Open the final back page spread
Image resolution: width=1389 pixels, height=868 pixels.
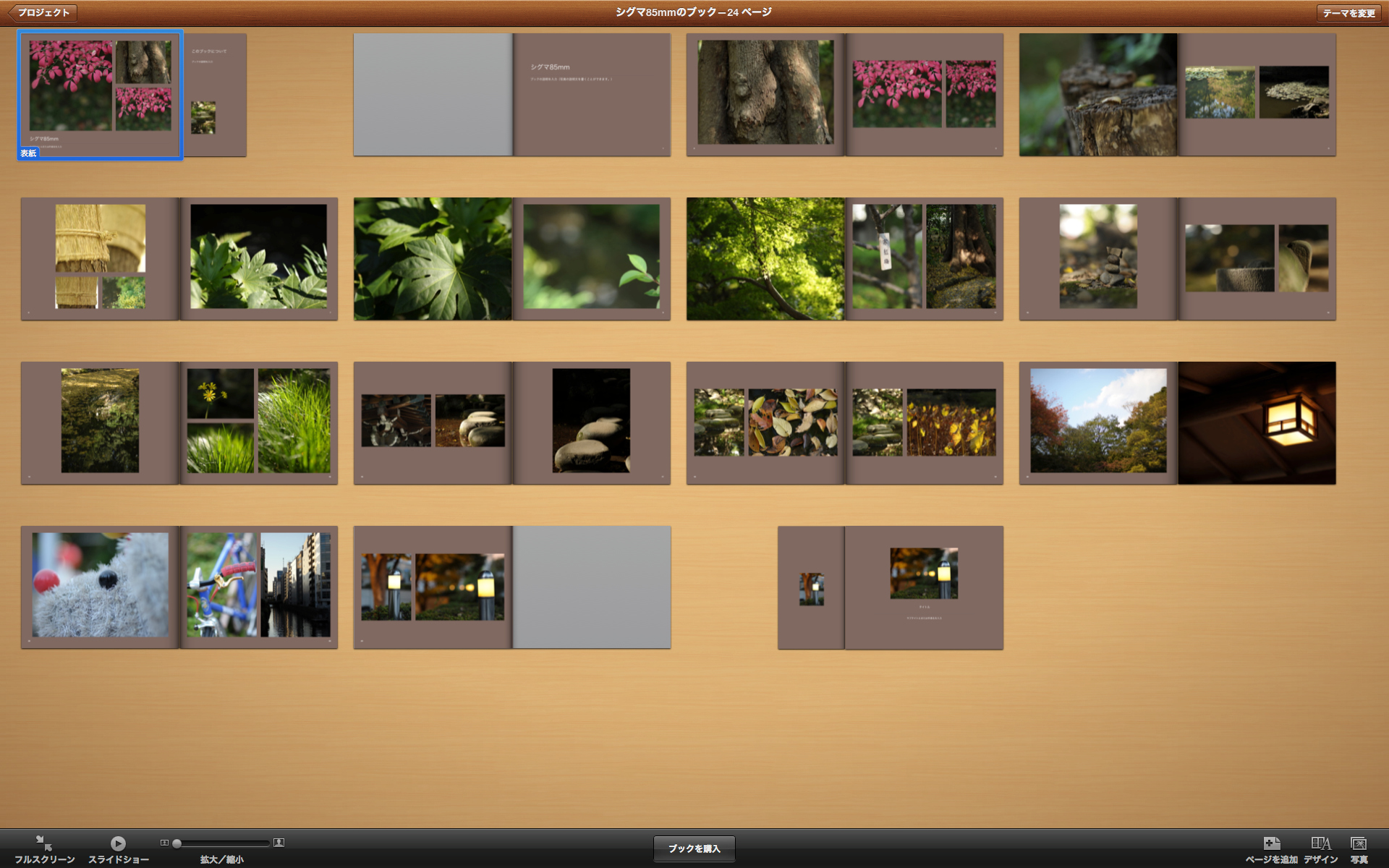(x=890, y=587)
